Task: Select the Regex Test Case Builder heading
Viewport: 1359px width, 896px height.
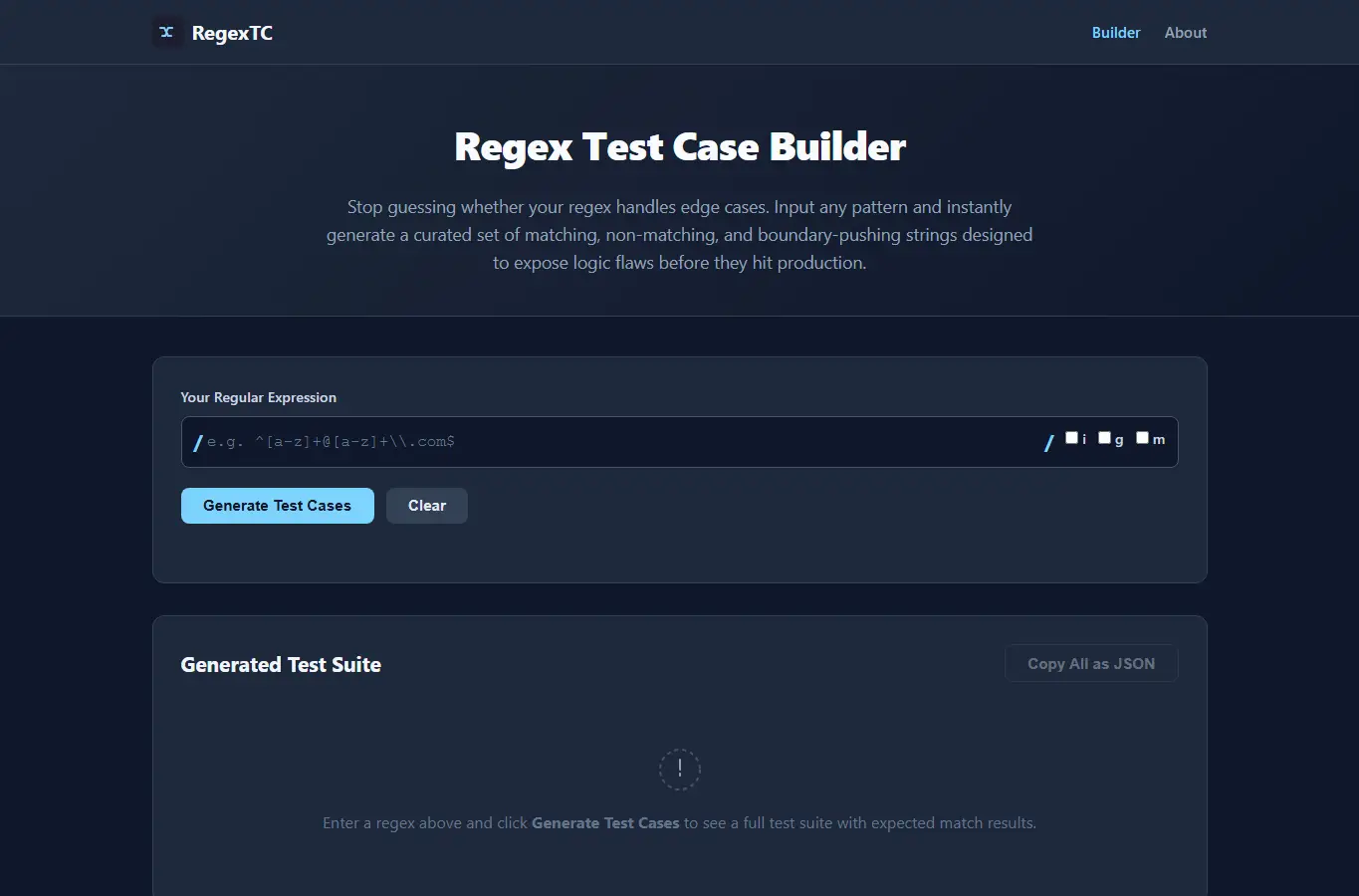Action: (x=680, y=147)
